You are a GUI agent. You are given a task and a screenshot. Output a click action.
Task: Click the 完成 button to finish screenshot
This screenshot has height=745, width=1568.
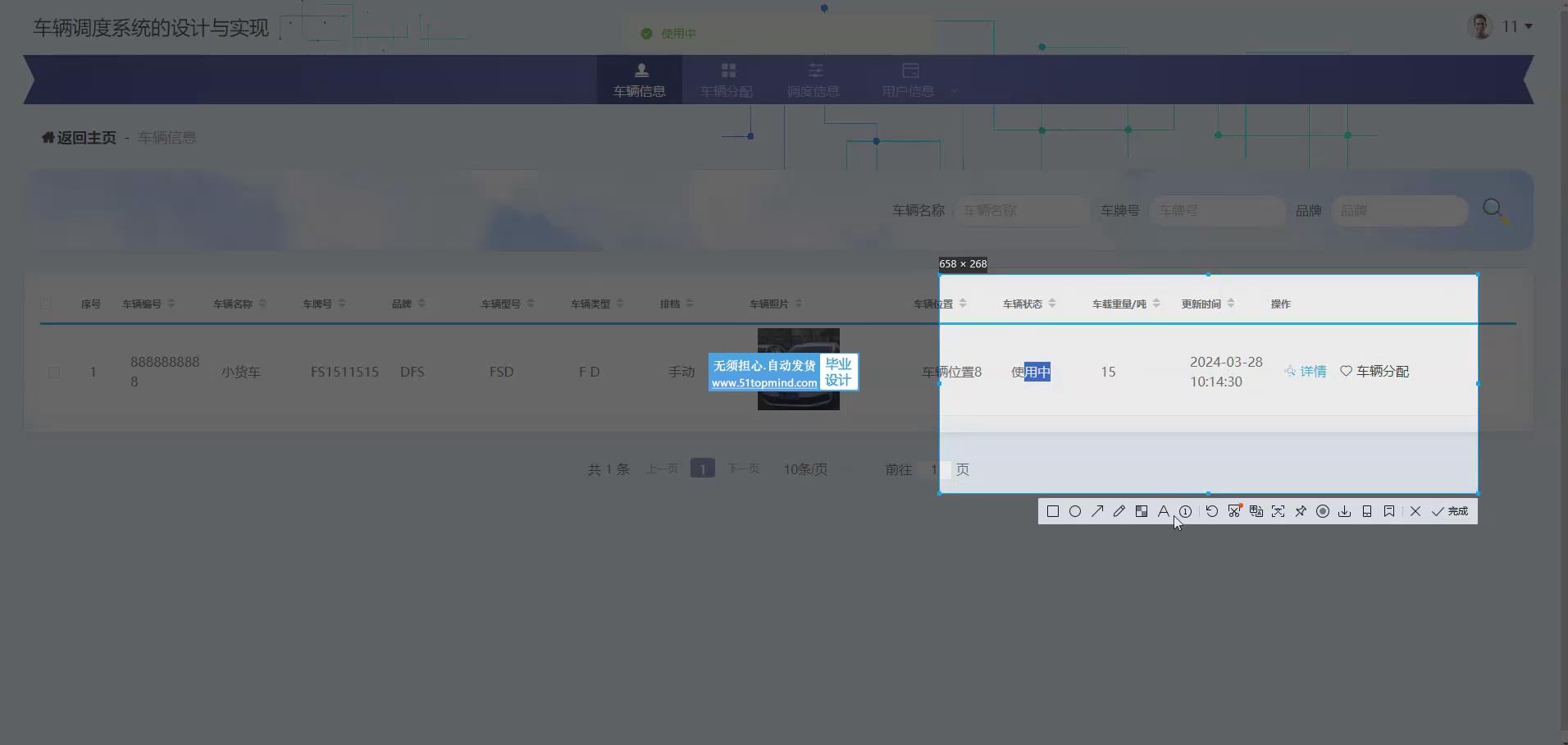[x=1450, y=511]
